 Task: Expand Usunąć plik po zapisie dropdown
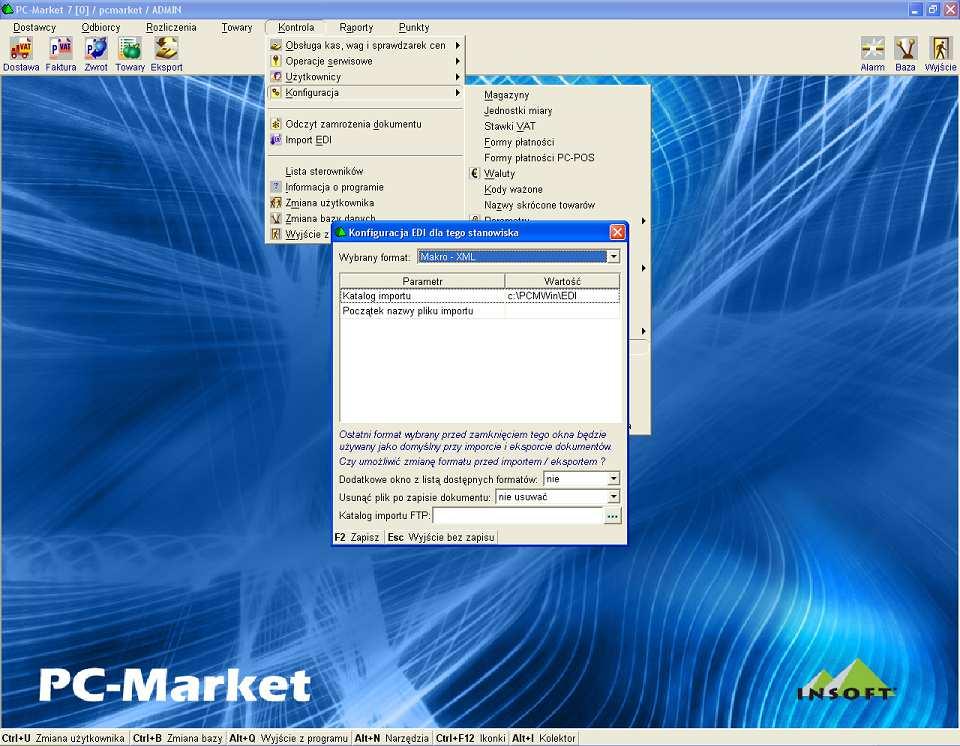click(613, 497)
